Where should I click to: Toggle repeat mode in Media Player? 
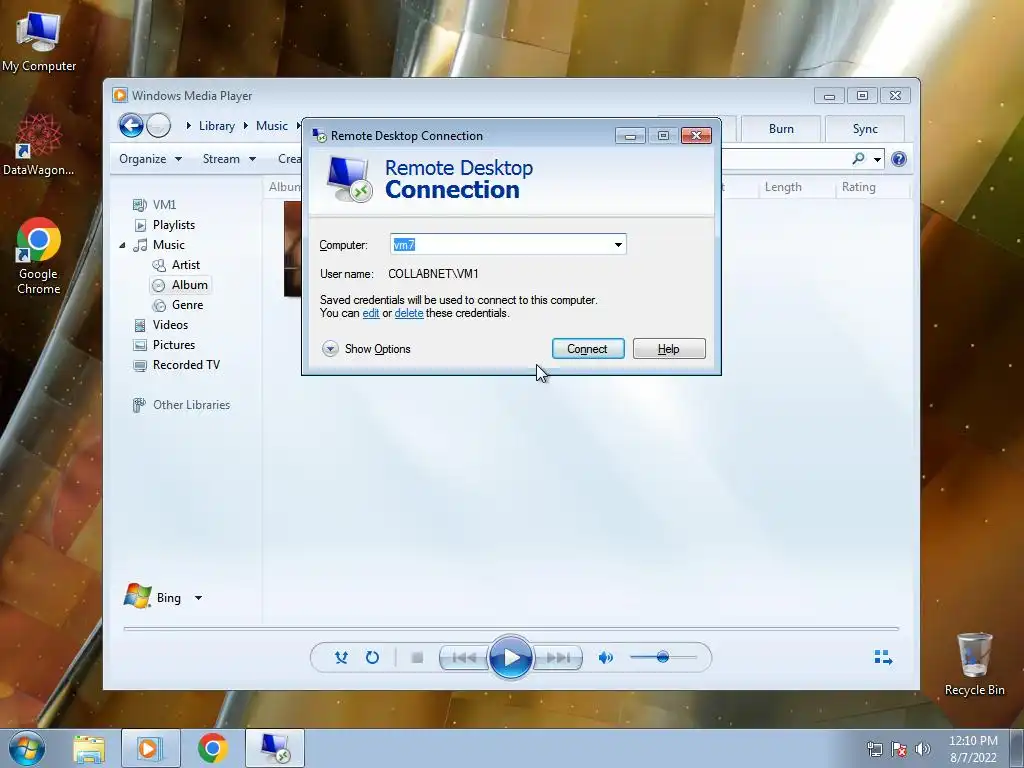(x=372, y=658)
